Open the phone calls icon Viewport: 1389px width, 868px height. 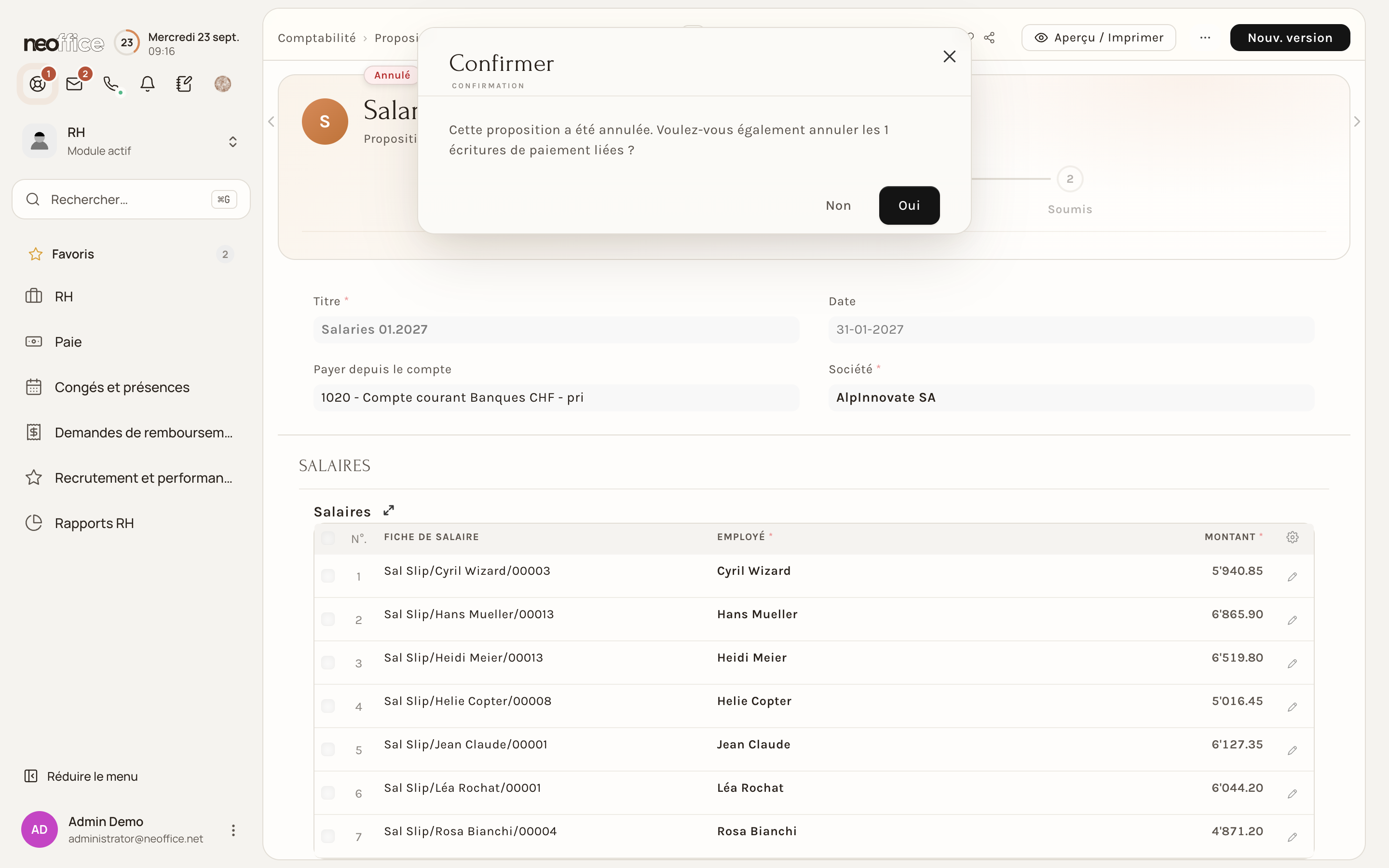tap(111, 84)
